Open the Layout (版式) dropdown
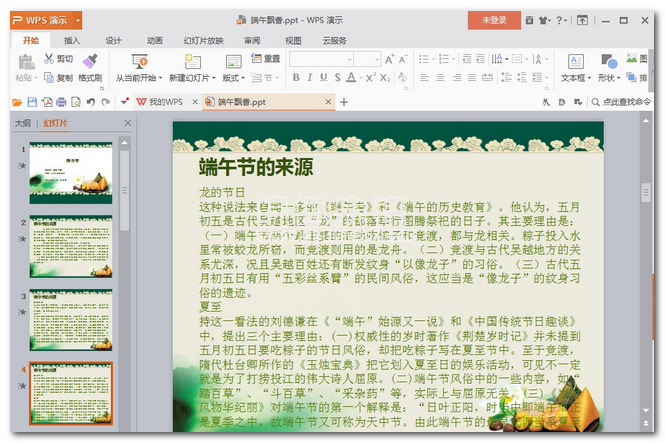The image size is (665, 443). point(233,77)
